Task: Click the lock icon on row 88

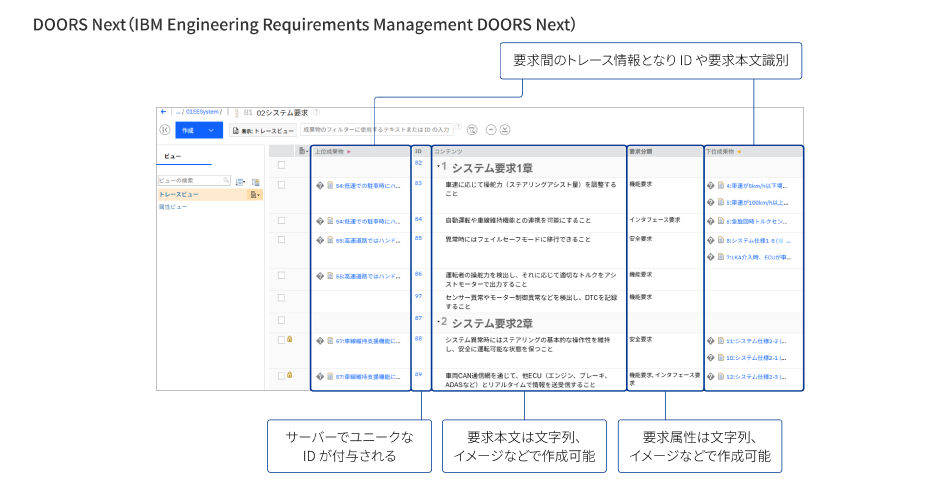Action: [x=290, y=340]
